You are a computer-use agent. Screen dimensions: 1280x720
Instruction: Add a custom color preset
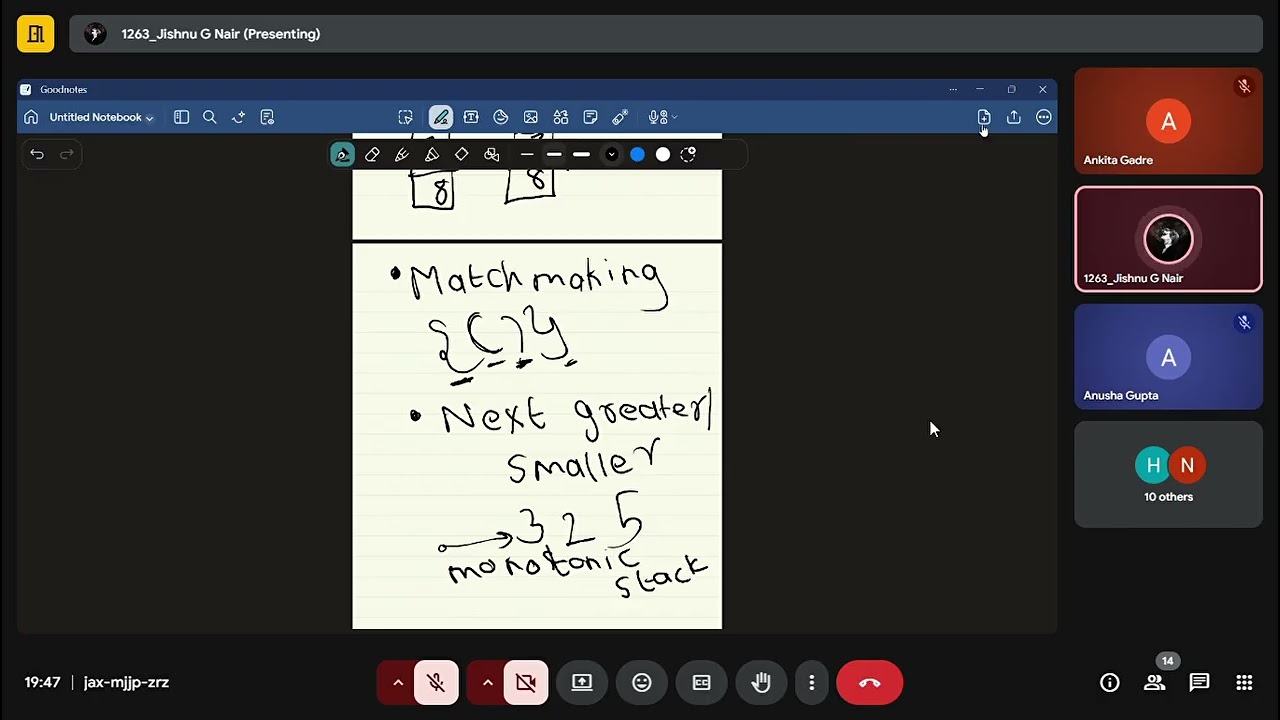[x=688, y=154]
